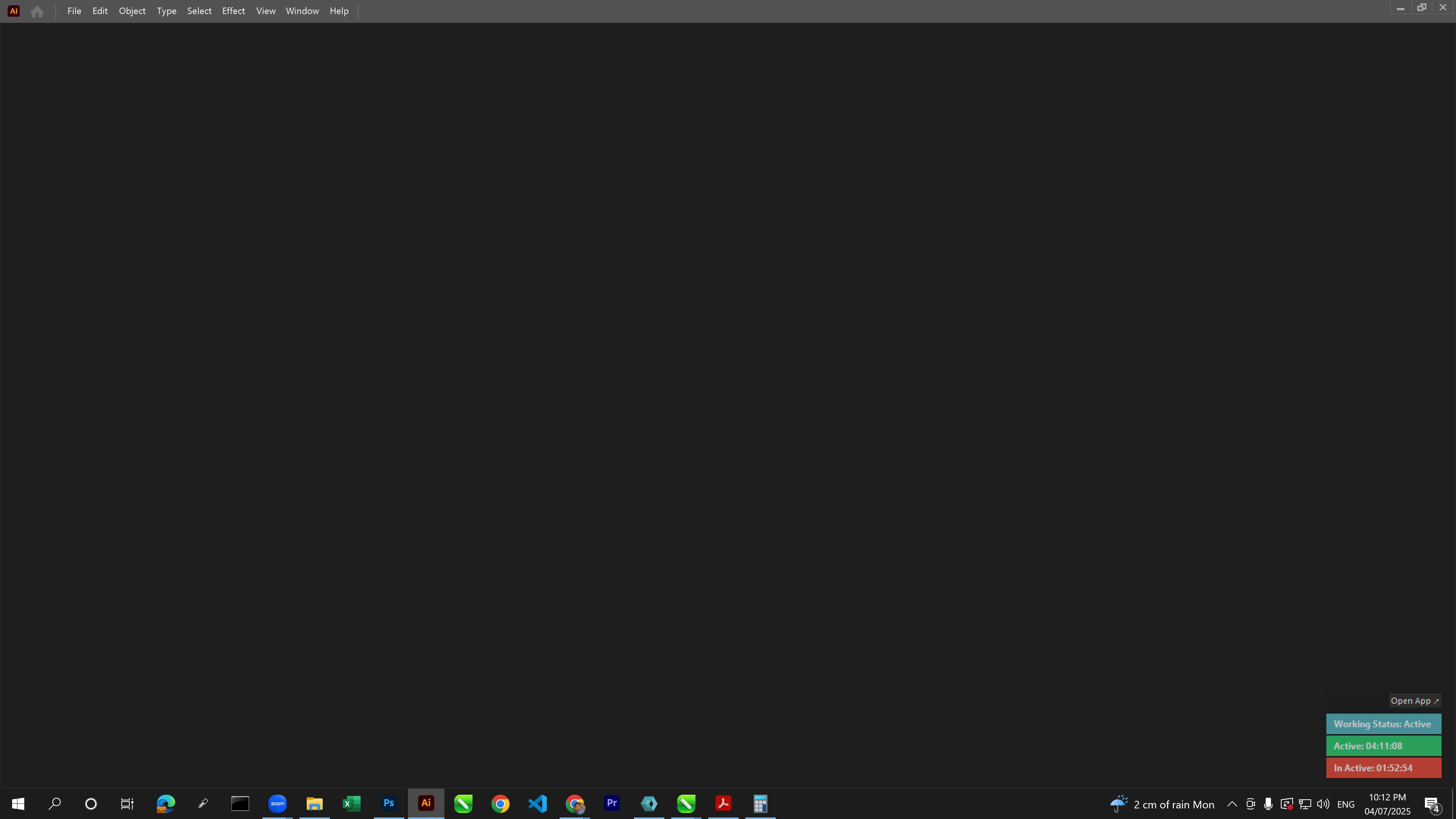This screenshot has height=819, width=1456.
Task: Open the Windows Start menu
Action: click(18, 804)
